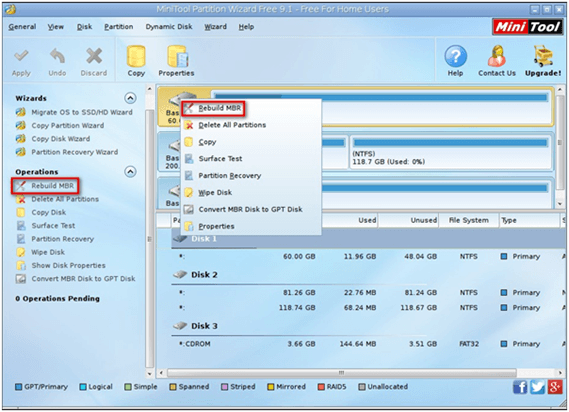Open the Twitter social icon
Screen dimensions: 569x412
click(x=537, y=387)
